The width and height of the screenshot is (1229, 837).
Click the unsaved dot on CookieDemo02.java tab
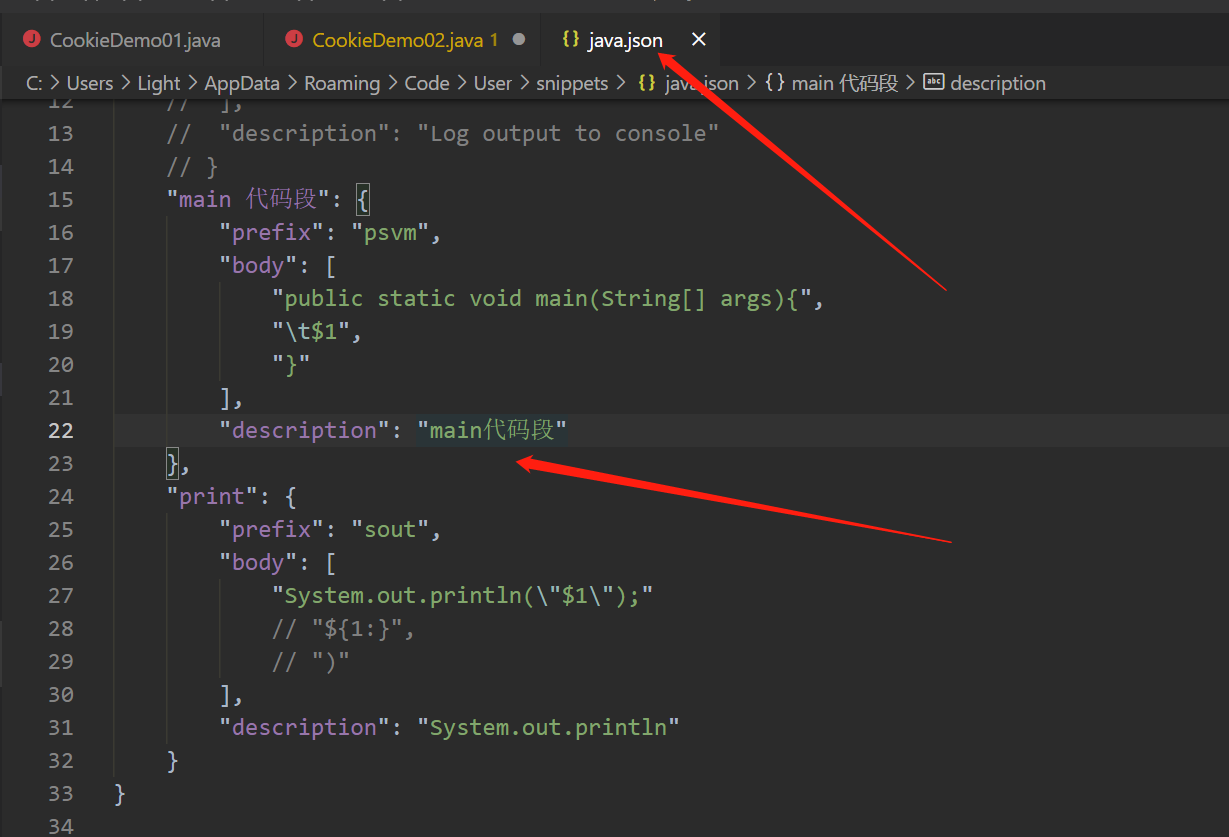(519, 40)
